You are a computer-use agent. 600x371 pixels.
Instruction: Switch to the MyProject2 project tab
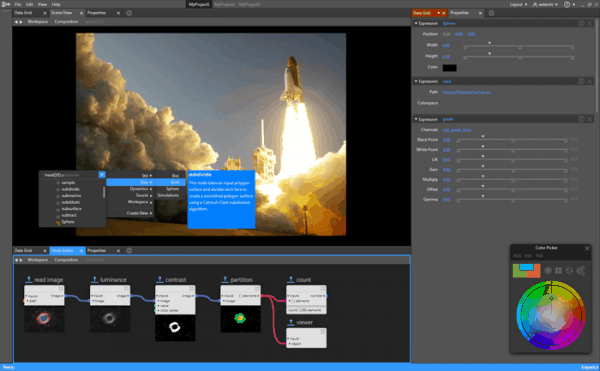[224, 4]
